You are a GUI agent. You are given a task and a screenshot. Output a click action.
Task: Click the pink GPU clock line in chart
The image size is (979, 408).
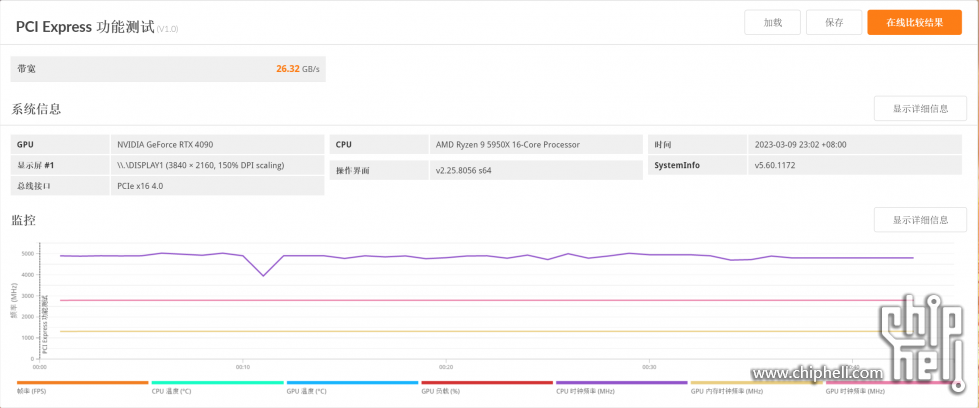[487, 301]
